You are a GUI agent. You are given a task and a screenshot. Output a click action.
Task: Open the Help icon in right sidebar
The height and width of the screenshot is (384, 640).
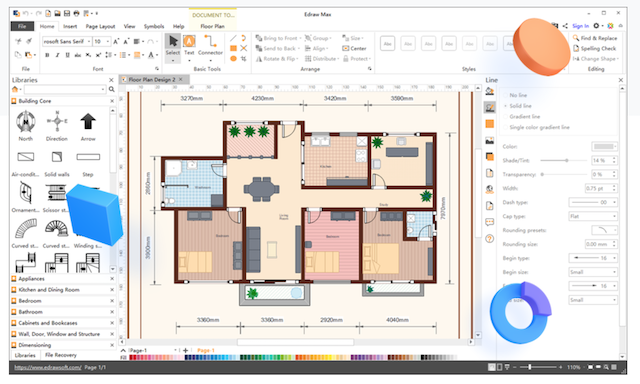click(x=490, y=239)
